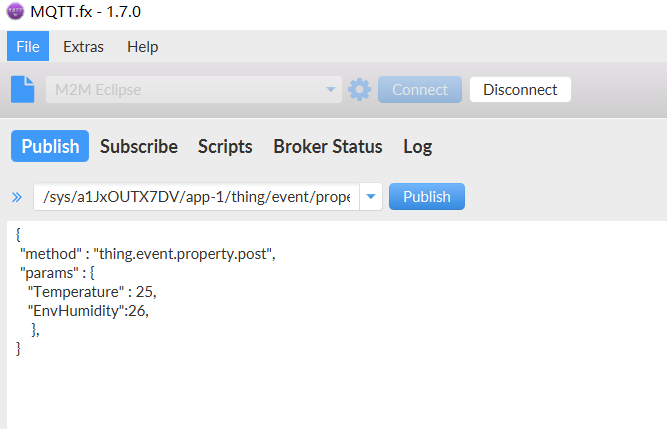Switch to the Publish tab

[50, 146]
